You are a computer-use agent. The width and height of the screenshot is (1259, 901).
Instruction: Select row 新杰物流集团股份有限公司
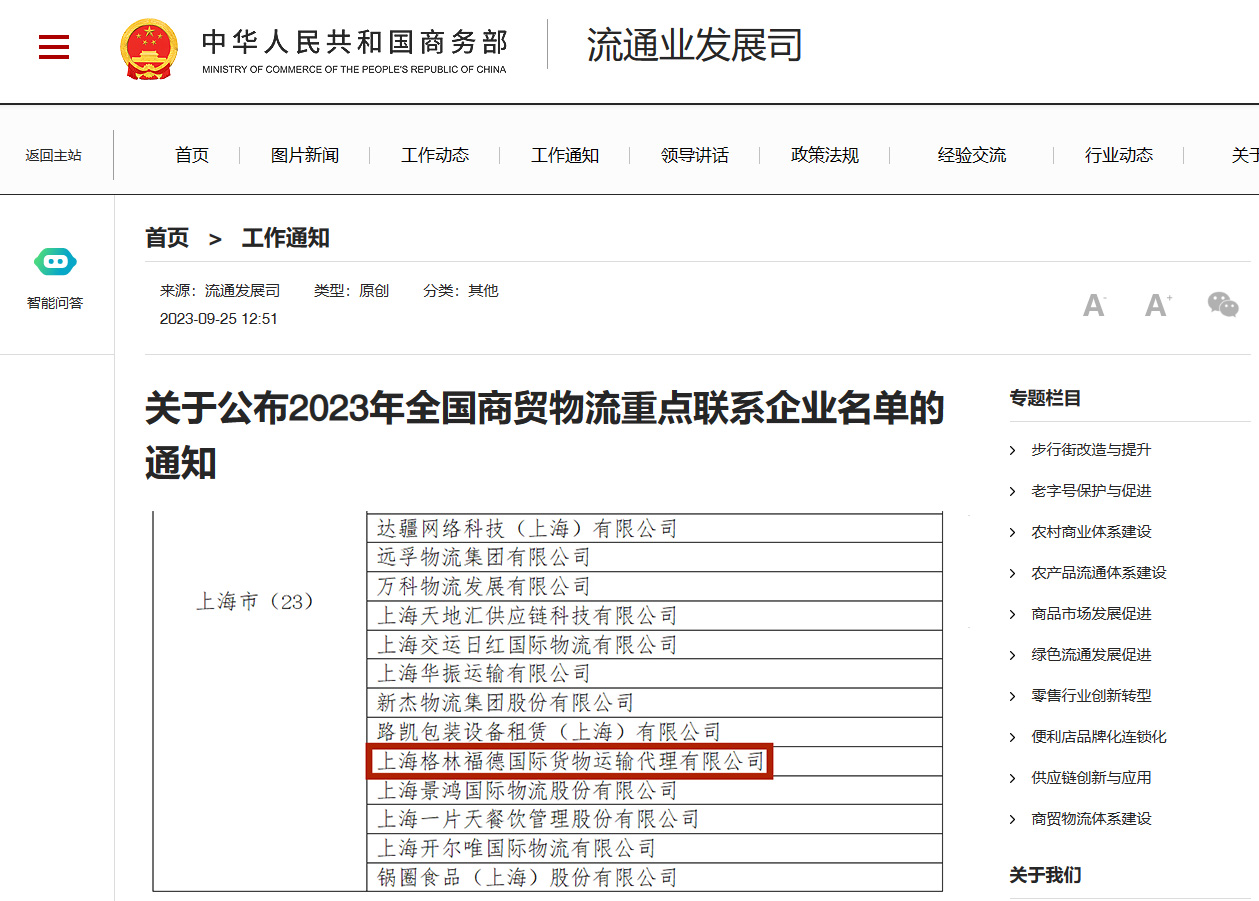point(654,702)
